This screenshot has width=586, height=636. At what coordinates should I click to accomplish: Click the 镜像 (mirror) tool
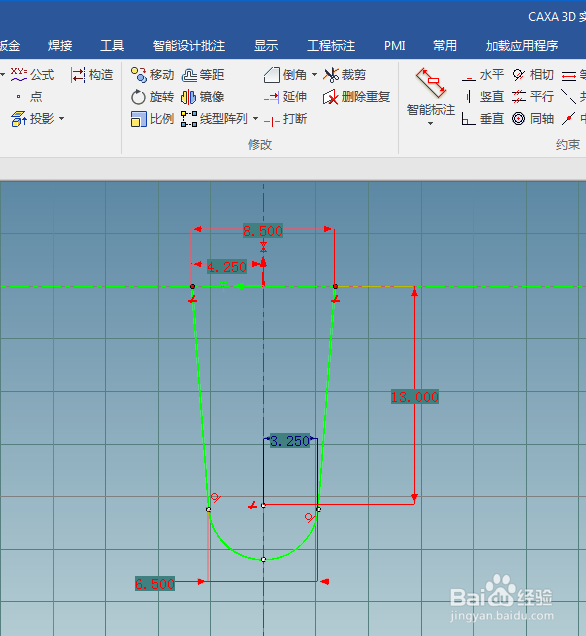[203, 97]
